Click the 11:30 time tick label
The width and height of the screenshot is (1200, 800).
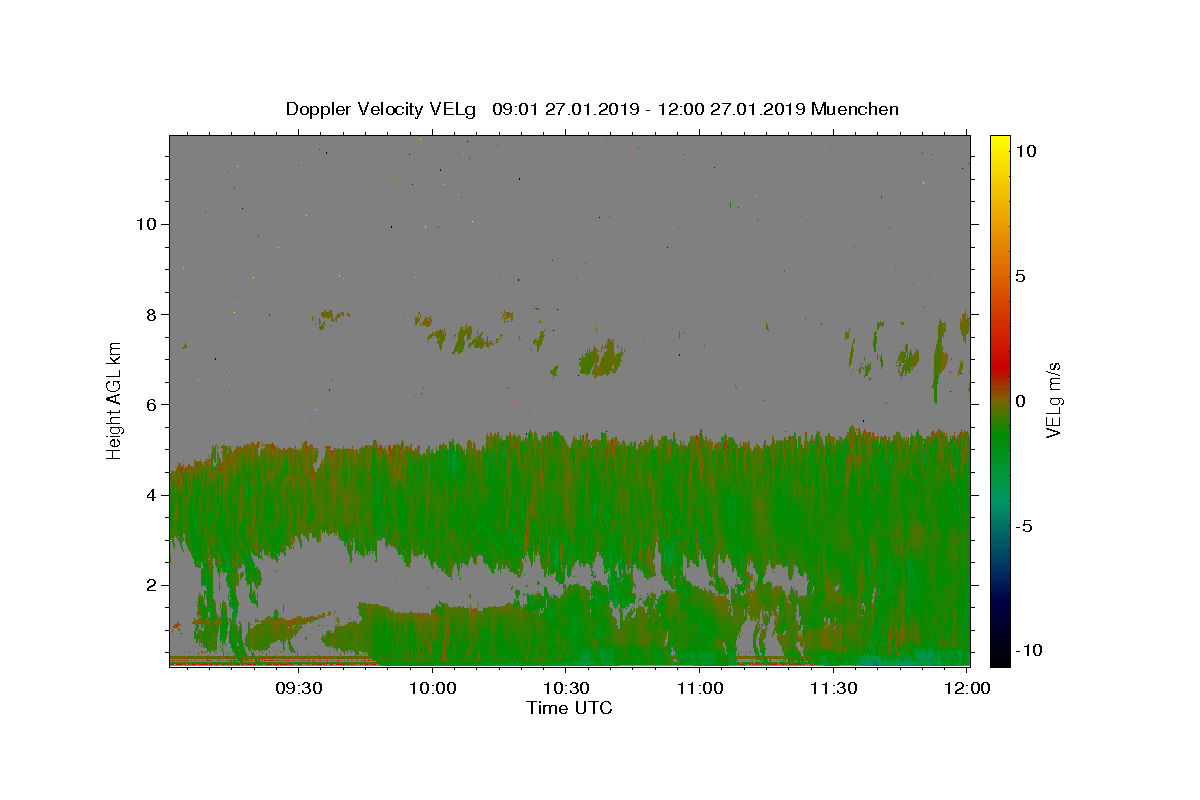pos(833,688)
